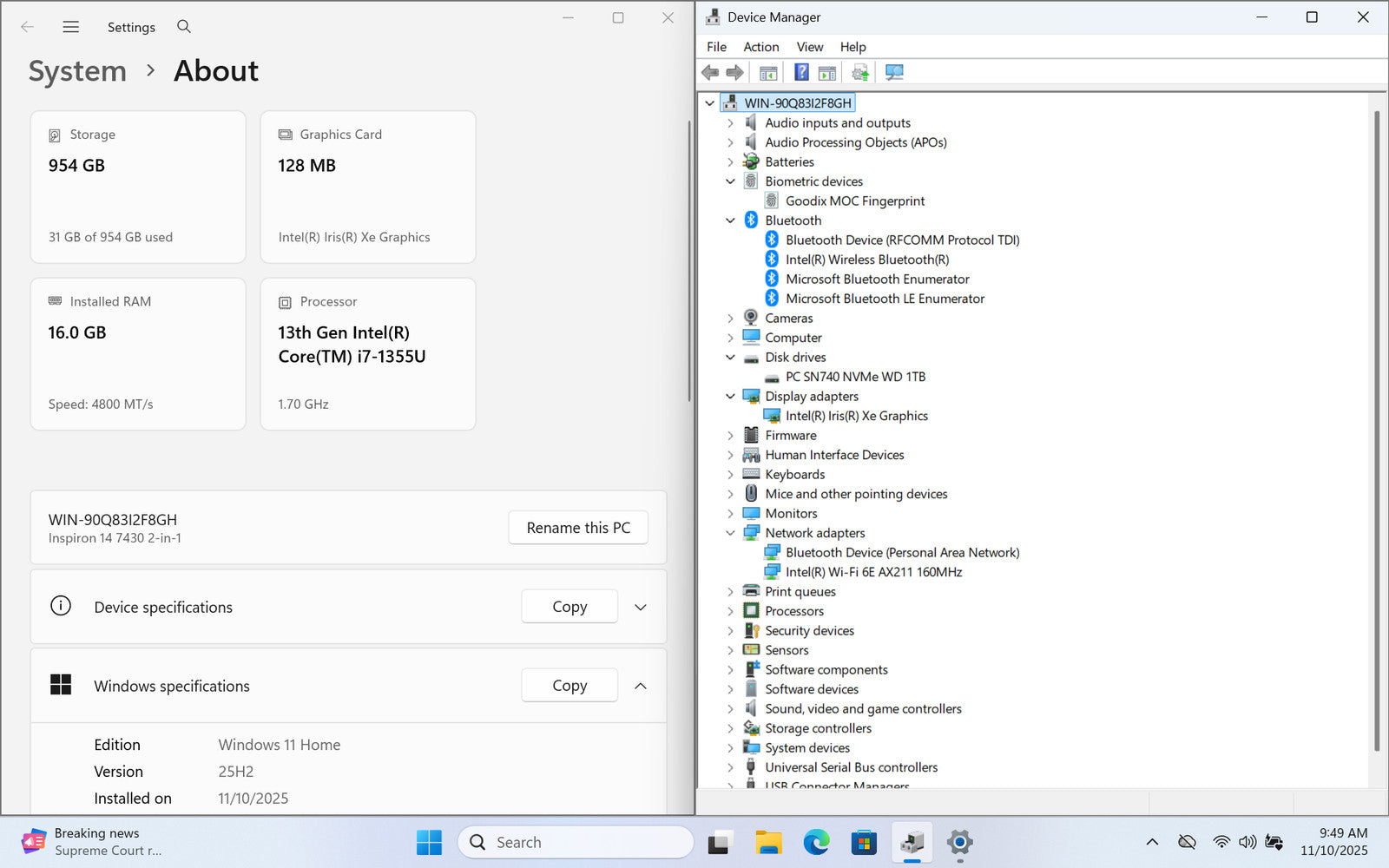Click Scan for hardware changes toolbar icon

[x=894, y=73]
